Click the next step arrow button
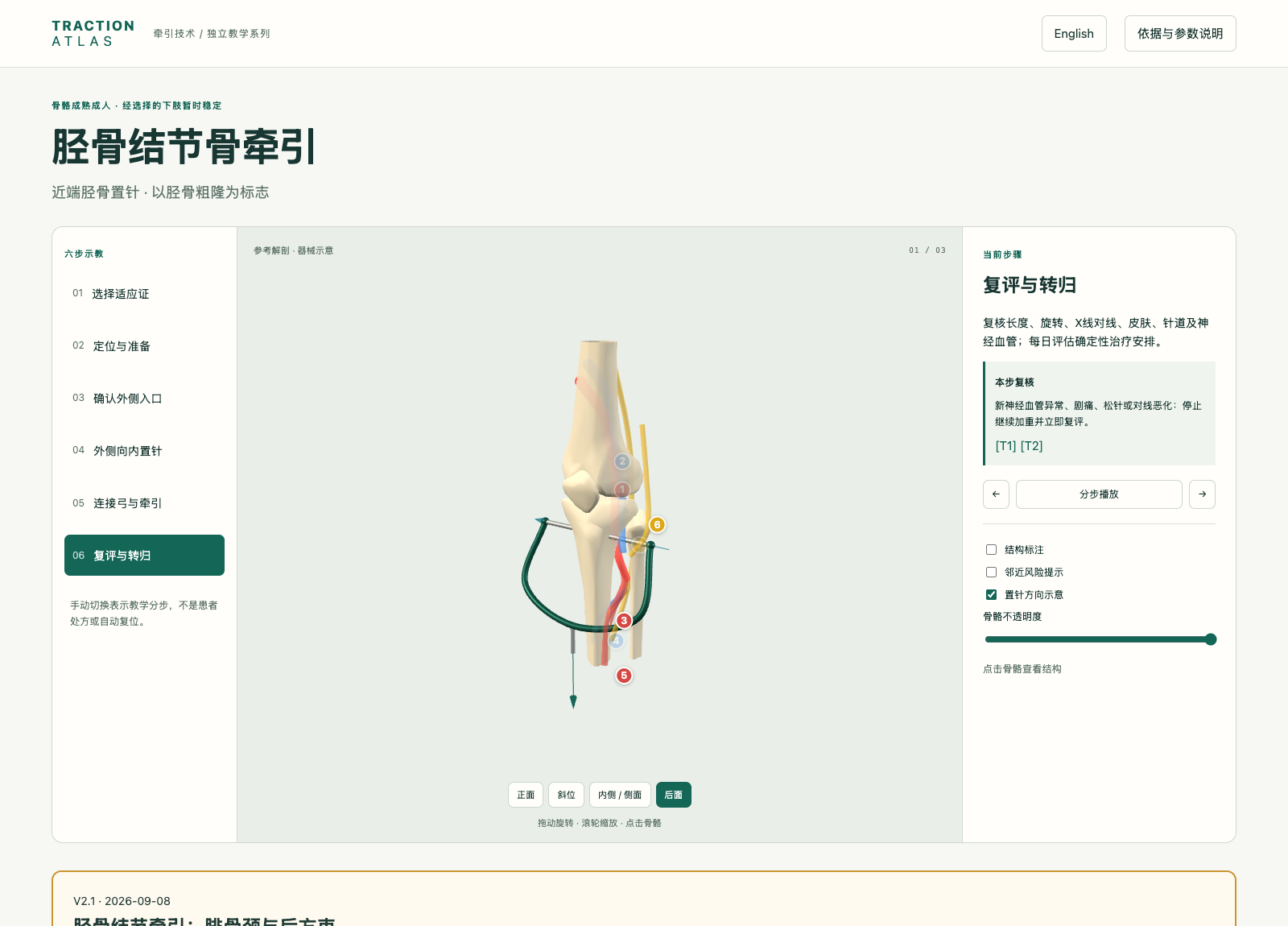 pos(1202,494)
